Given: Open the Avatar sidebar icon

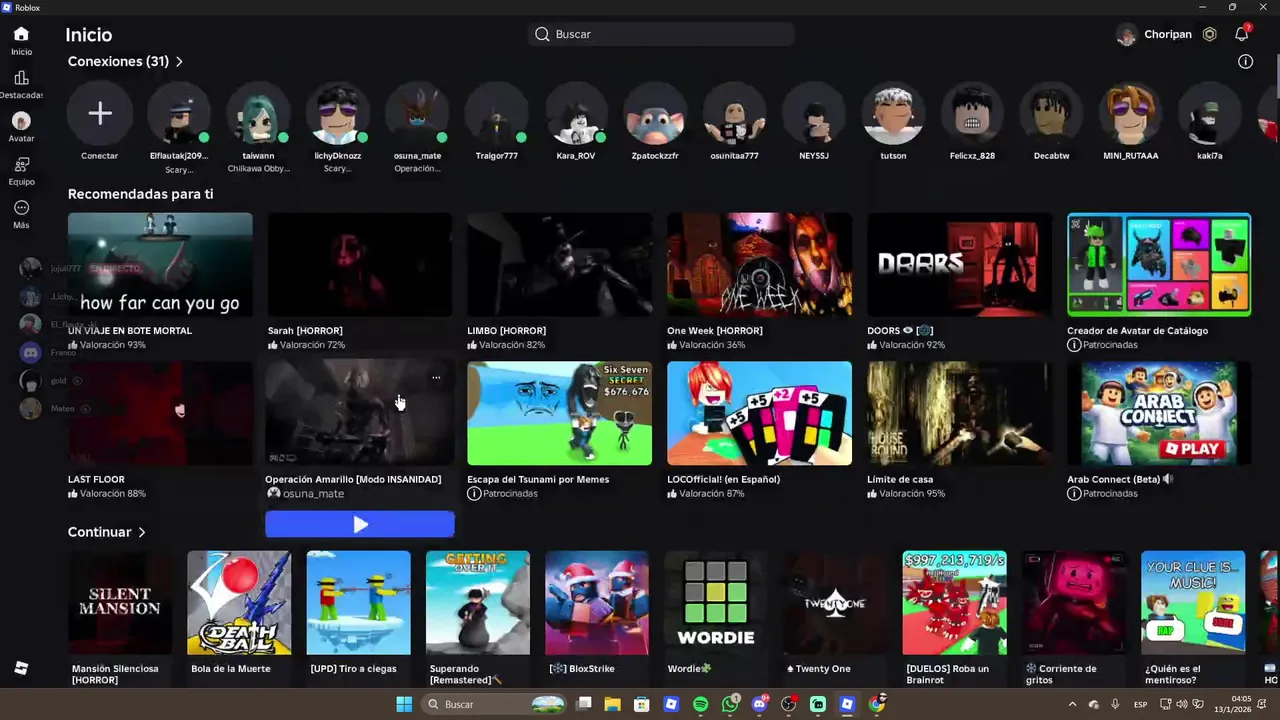Looking at the screenshot, I should (21, 121).
